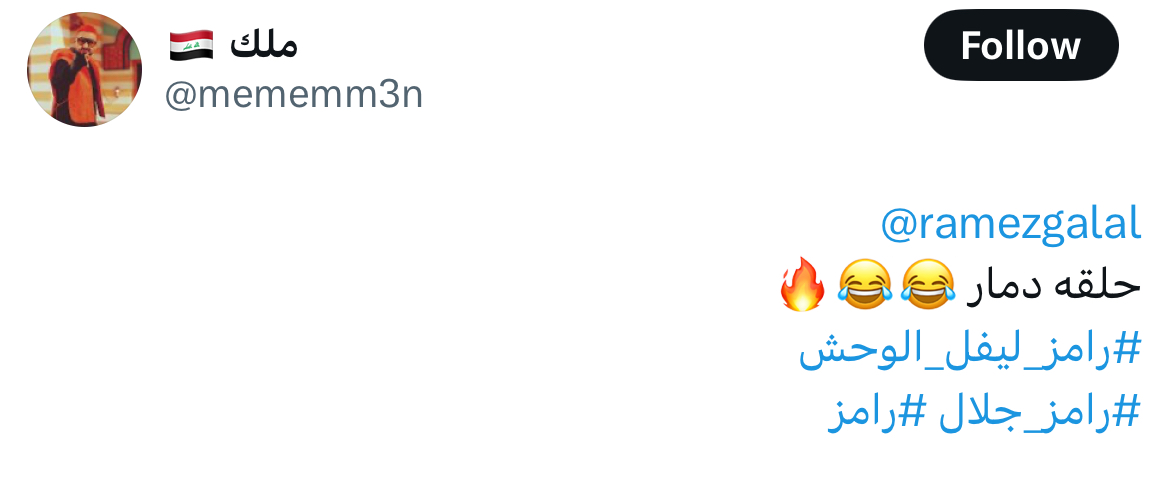Click the laughing emoji nearest the Arabic text
The width and height of the screenshot is (1170, 483).
pyautogui.click(x=927, y=285)
